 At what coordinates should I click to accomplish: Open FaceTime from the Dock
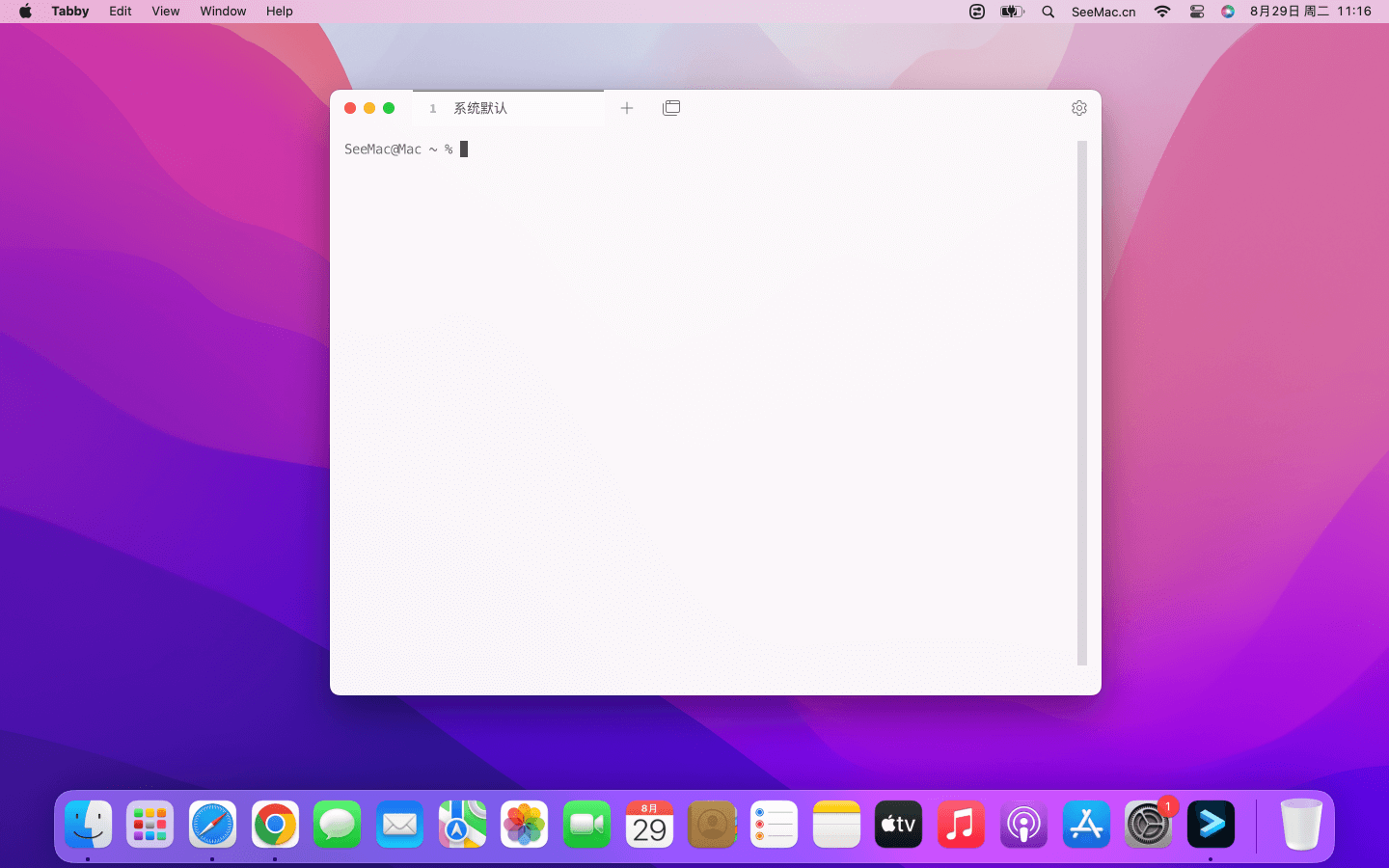click(x=586, y=825)
